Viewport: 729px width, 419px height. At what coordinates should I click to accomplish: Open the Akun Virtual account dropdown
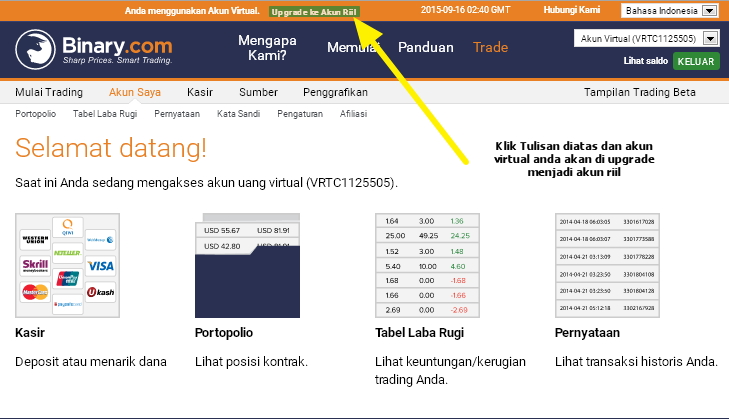click(647, 39)
